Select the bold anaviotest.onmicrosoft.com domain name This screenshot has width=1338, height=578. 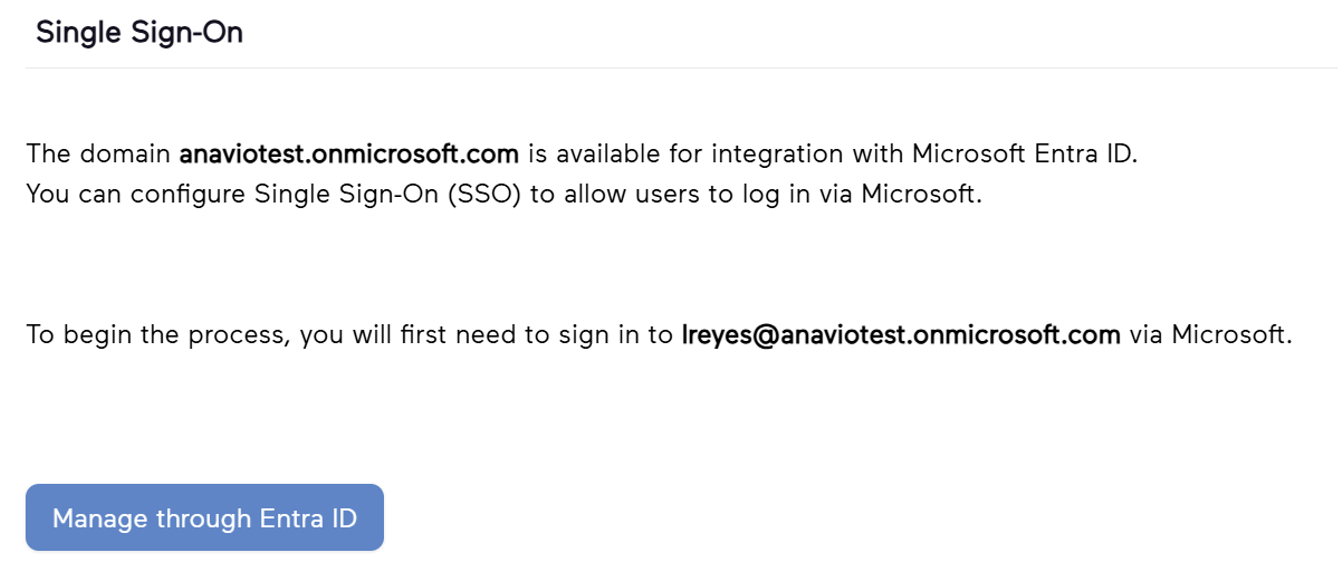coord(348,155)
